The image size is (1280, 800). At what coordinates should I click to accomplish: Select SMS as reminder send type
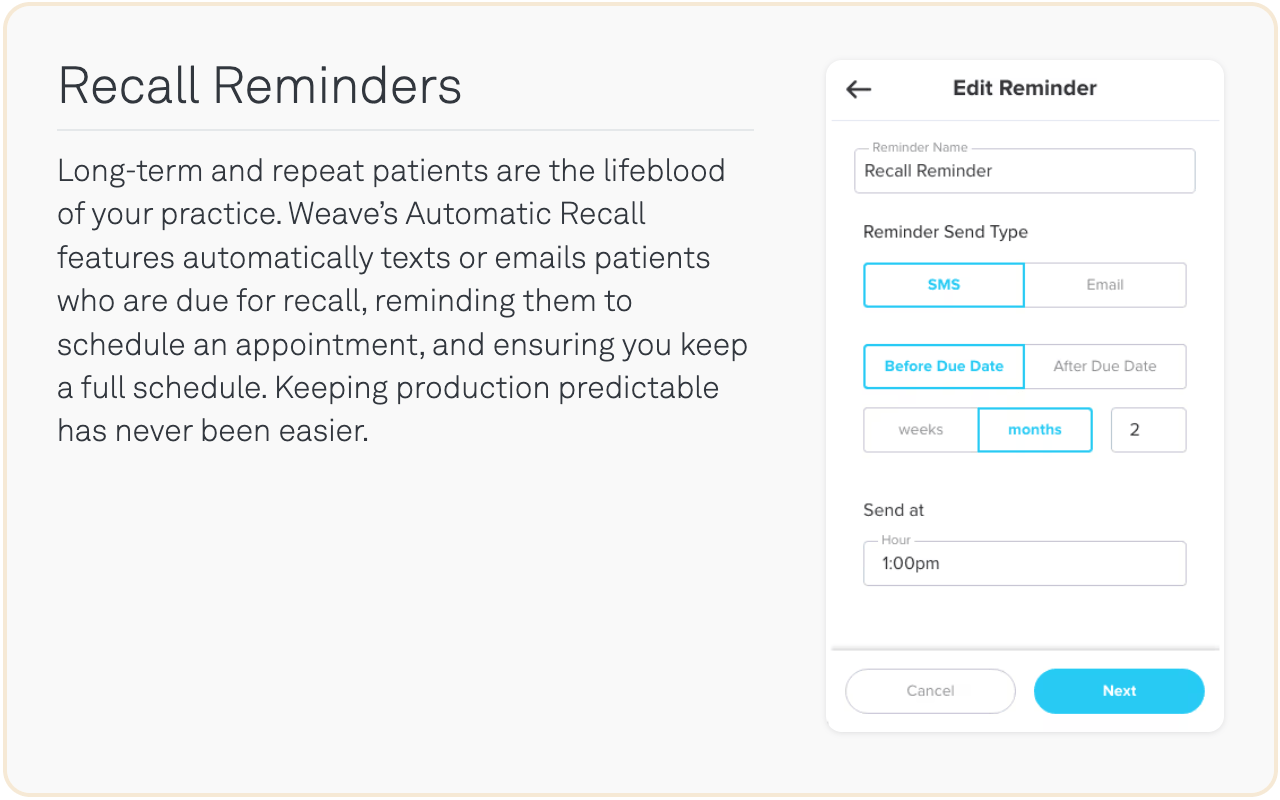(x=943, y=285)
